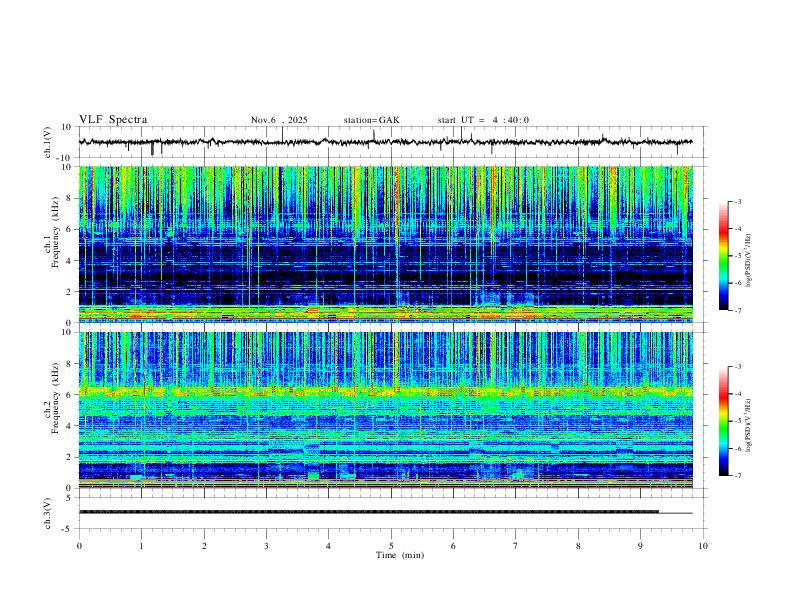Click the ch.1 spectrogram colorbar
The height and width of the screenshot is (612, 792).
click(x=723, y=256)
